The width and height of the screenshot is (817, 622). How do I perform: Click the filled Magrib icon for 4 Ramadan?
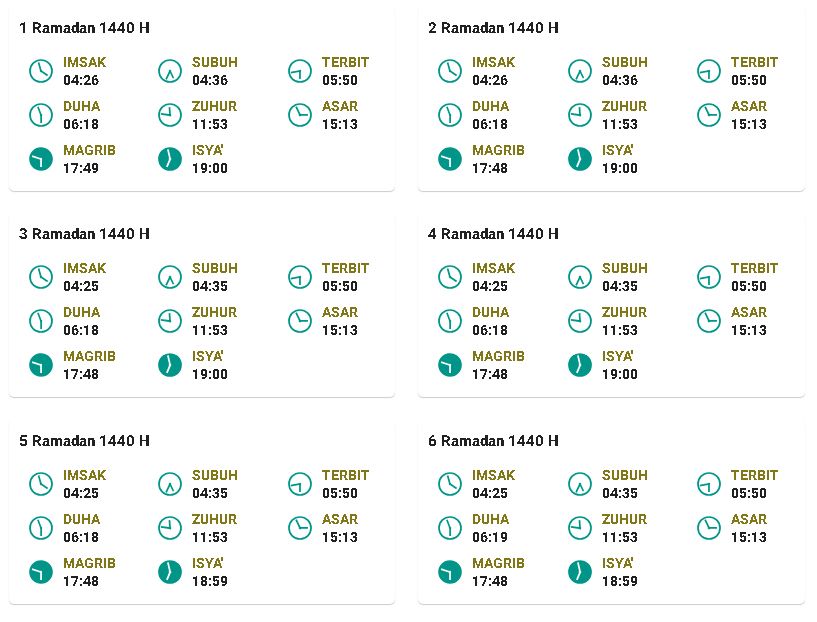point(450,365)
